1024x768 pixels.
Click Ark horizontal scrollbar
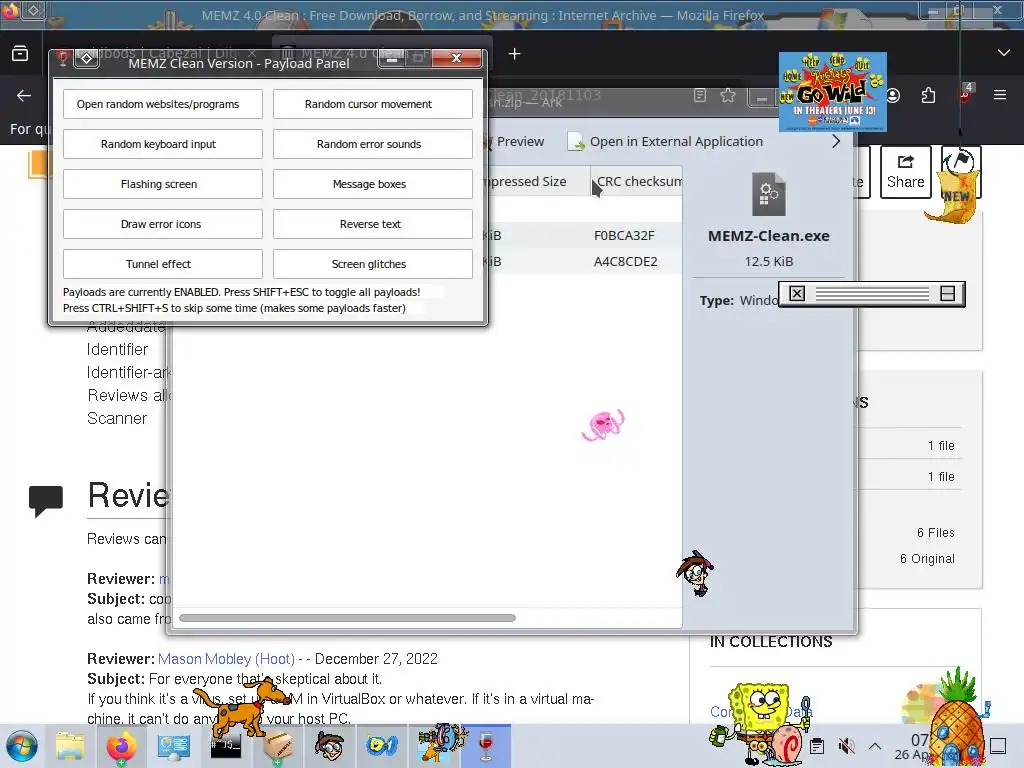click(x=347, y=618)
